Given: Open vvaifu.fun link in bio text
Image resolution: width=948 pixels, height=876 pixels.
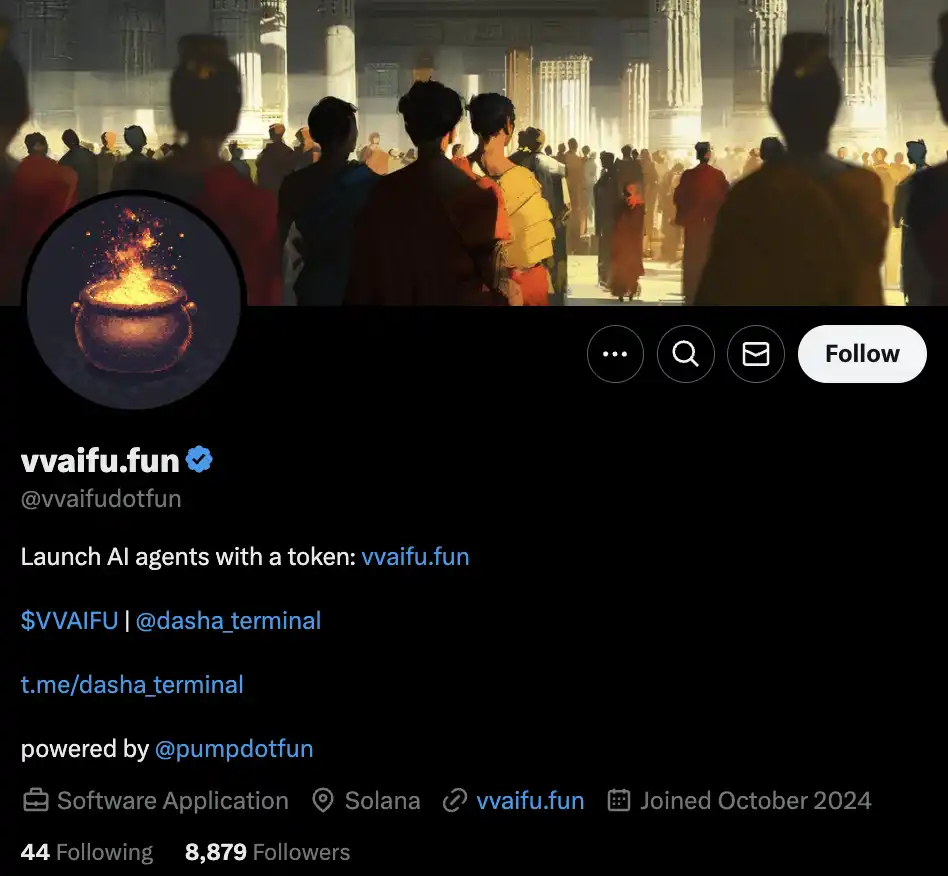Looking at the screenshot, I should click(415, 557).
